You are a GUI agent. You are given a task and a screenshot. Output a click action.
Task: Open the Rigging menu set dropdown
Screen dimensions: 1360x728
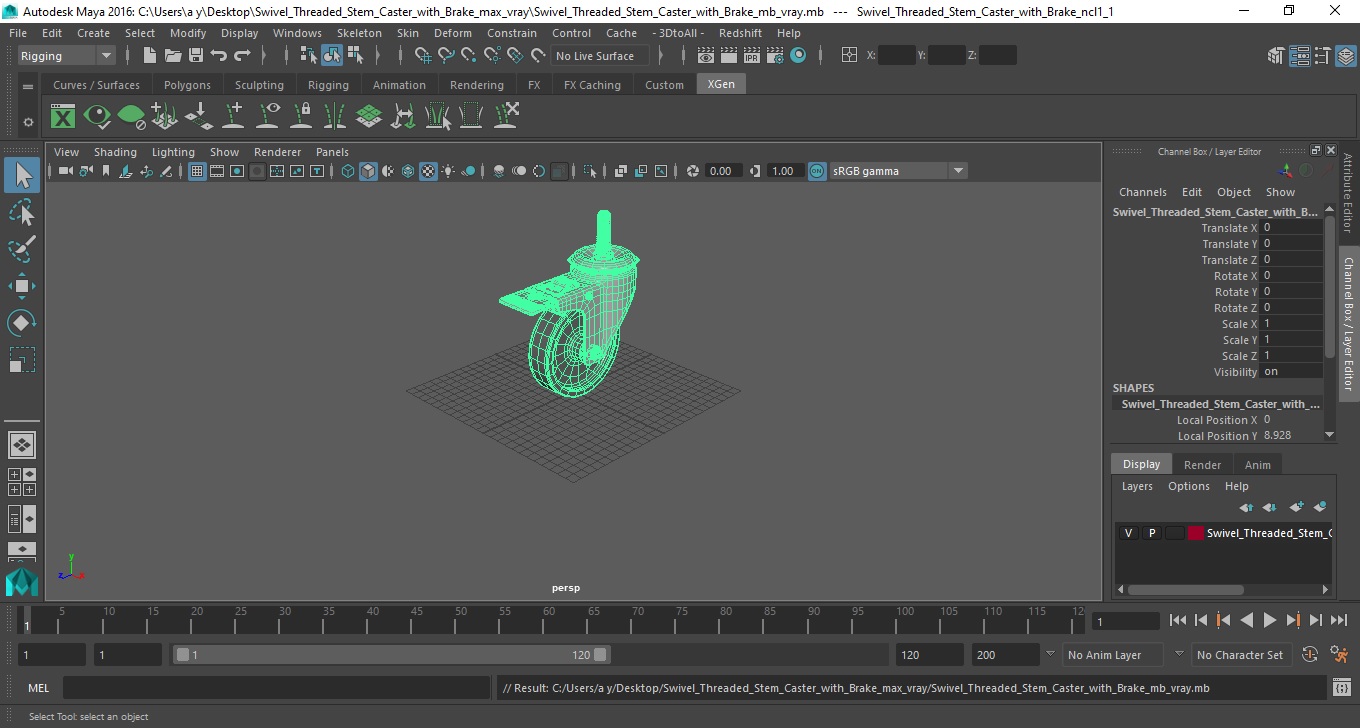click(x=66, y=56)
